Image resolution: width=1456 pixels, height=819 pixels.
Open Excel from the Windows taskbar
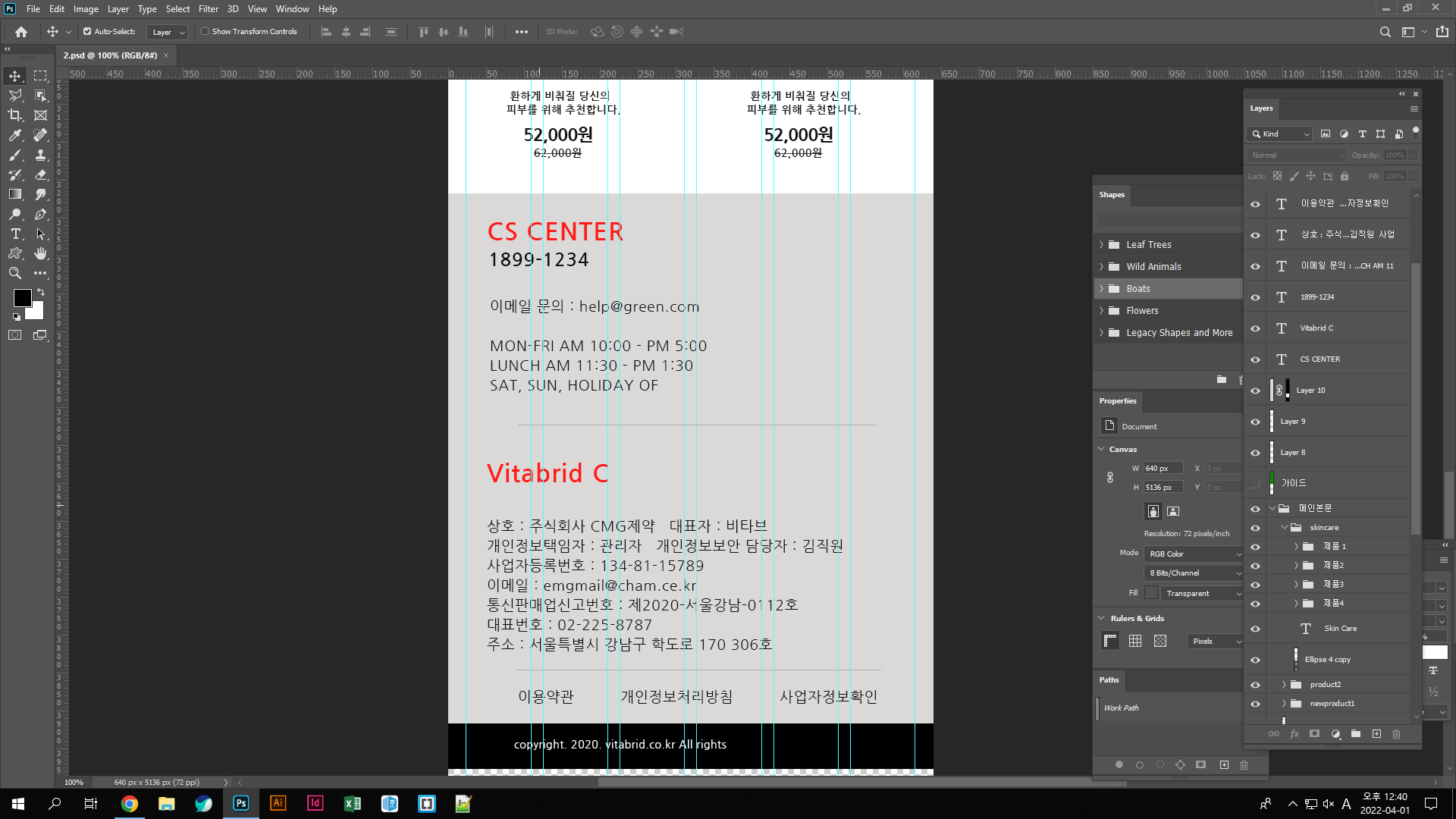[353, 804]
